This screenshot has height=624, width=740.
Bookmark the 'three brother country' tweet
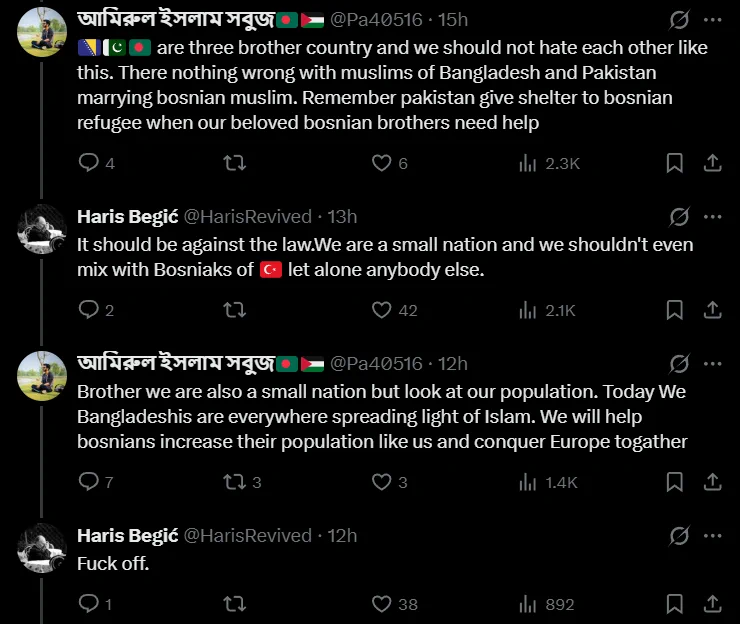click(x=675, y=163)
